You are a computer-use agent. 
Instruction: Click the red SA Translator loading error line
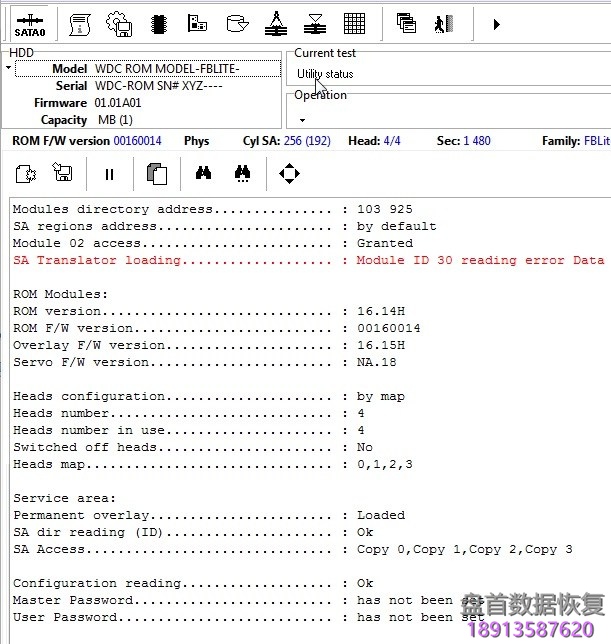pos(308,260)
